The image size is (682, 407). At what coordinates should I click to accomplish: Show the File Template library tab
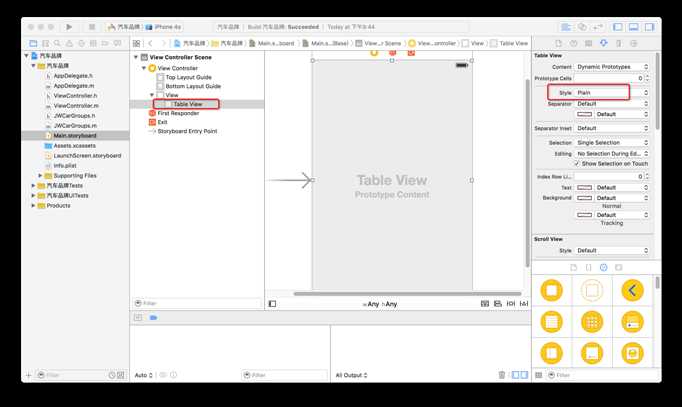point(574,267)
